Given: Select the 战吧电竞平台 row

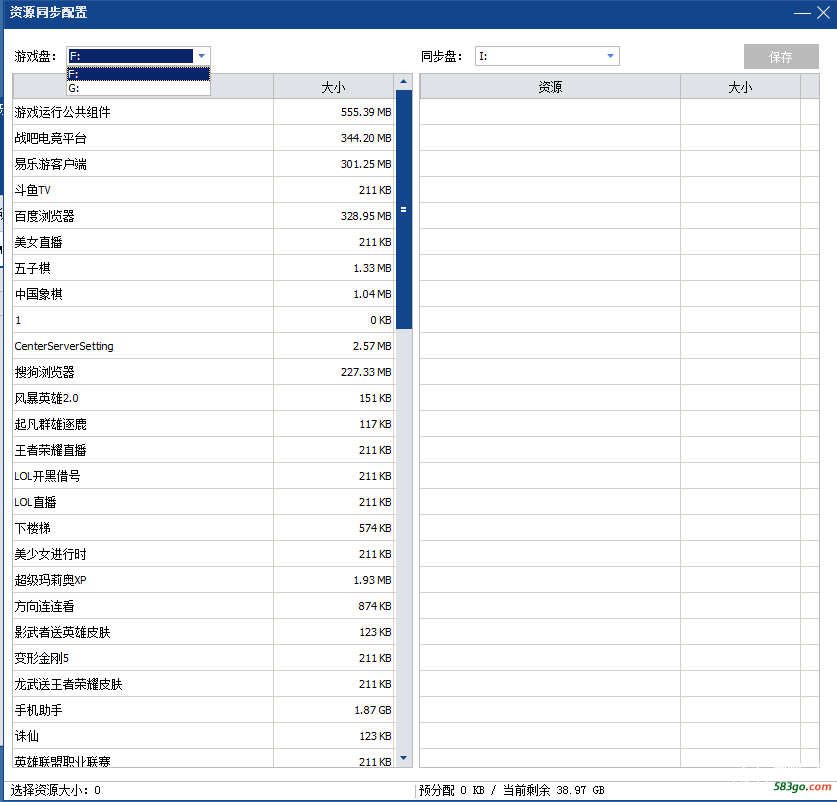Looking at the screenshot, I should tap(203, 138).
